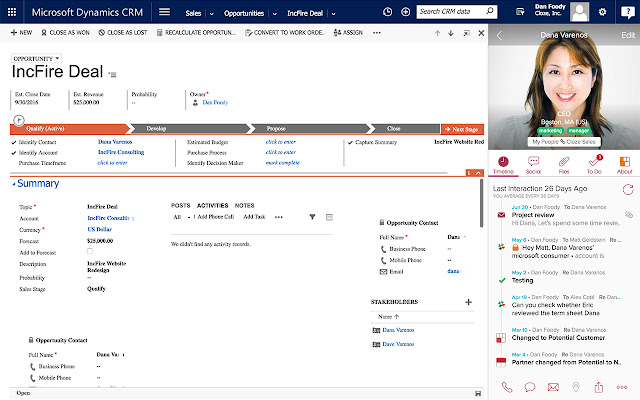Open the Social tab in Cloze panel
The width and height of the screenshot is (640, 400).
click(532, 164)
